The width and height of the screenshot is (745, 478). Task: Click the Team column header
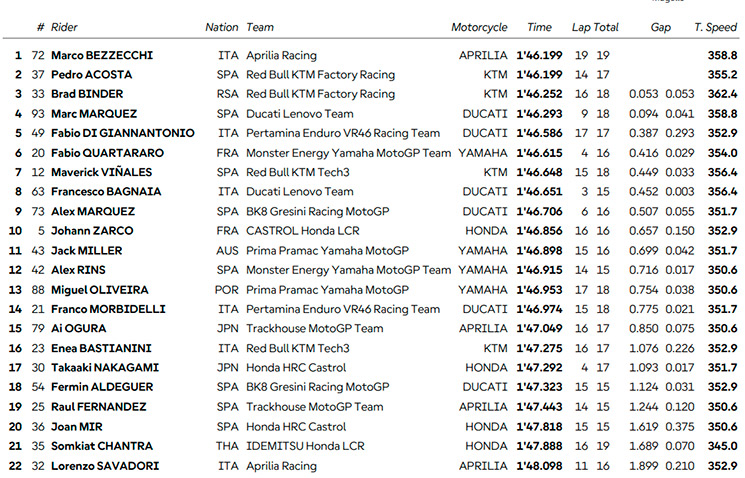tap(259, 28)
